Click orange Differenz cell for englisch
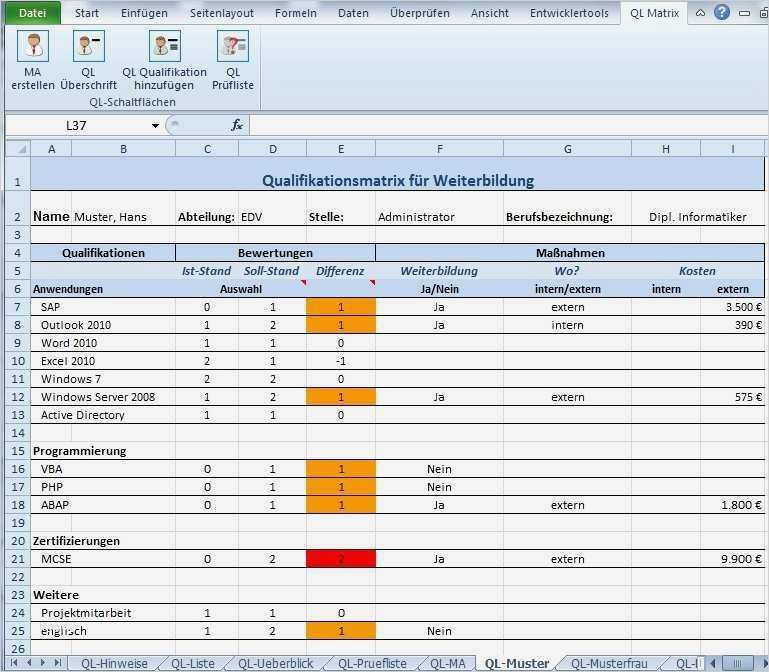This screenshot has height=672, width=769. tap(341, 631)
